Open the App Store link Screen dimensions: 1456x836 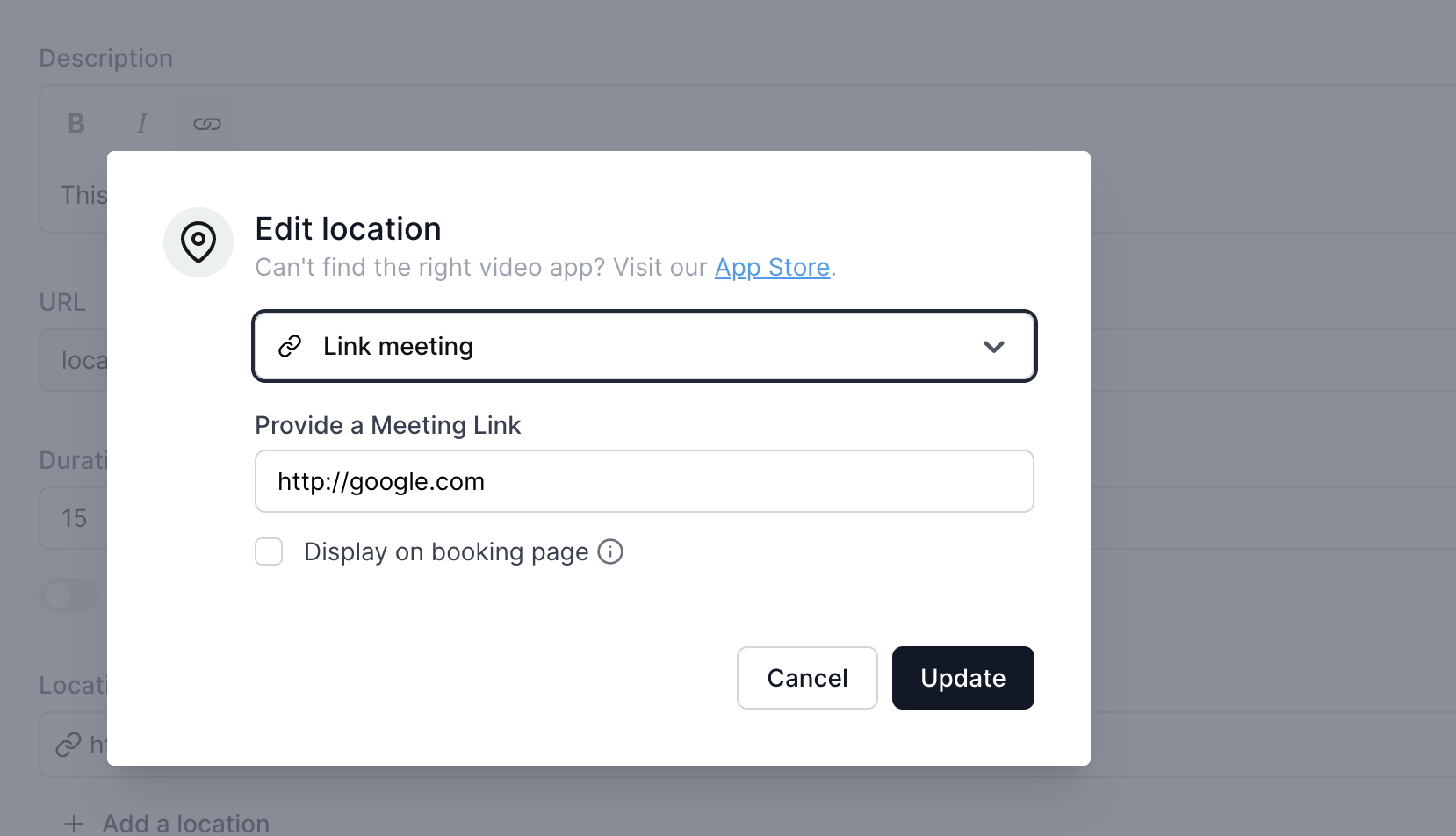point(772,267)
